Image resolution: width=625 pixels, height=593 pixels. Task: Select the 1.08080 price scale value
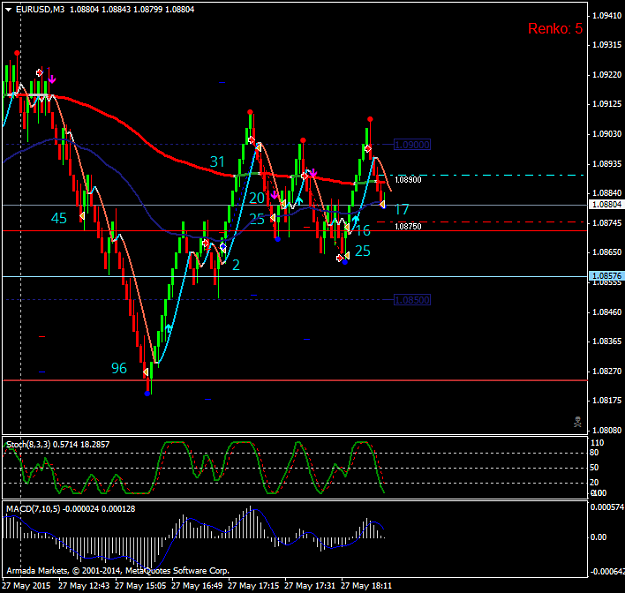(x=607, y=430)
